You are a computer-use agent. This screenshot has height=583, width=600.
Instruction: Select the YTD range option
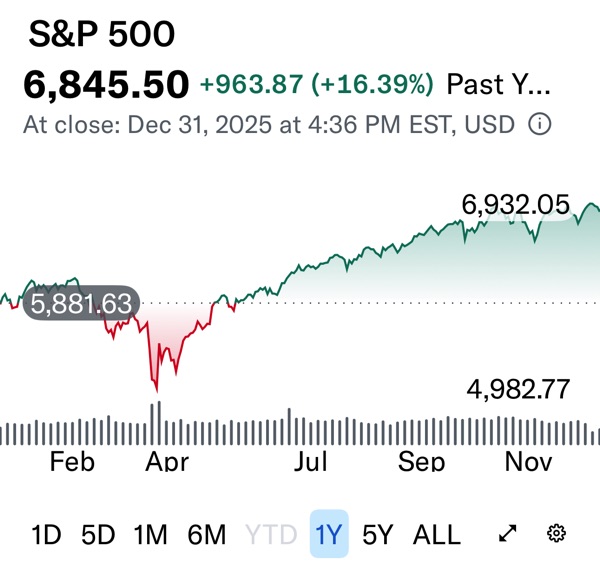point(271,535)
